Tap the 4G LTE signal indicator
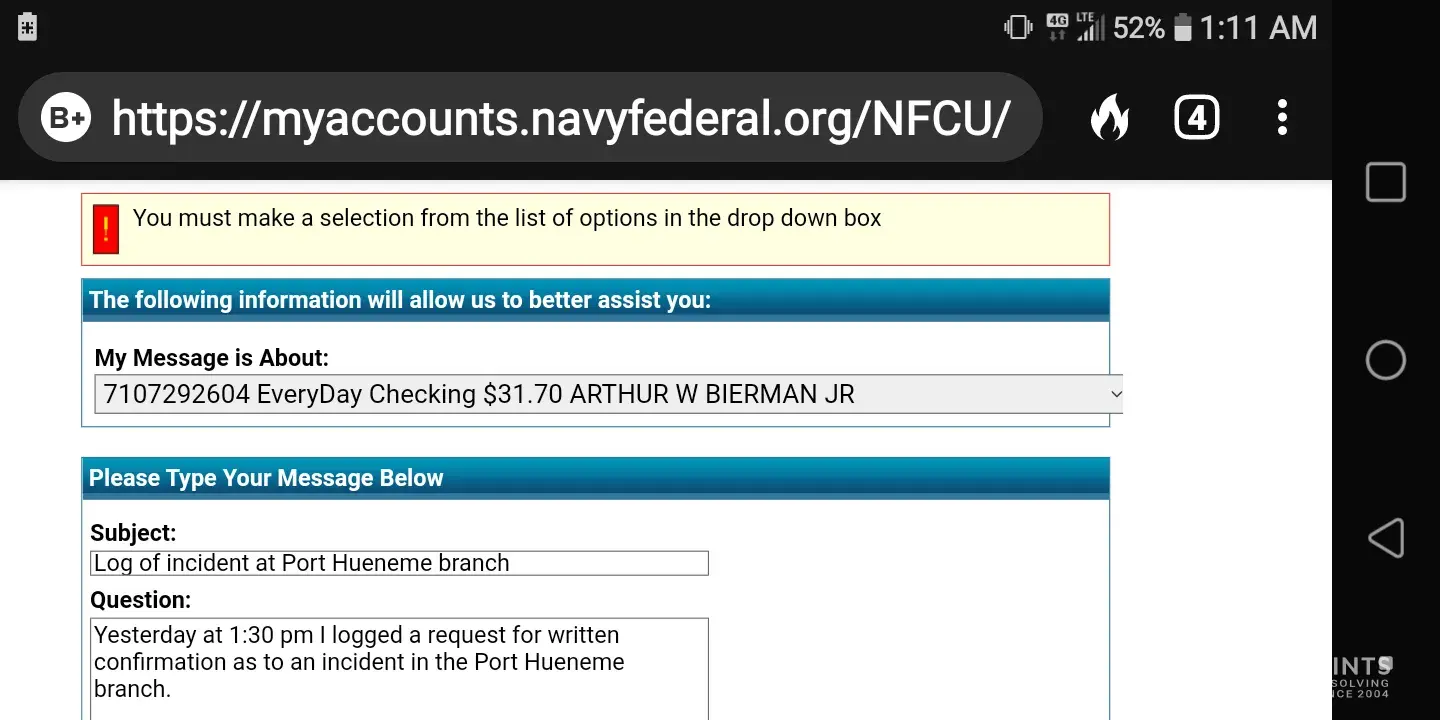The height and width of the screenshot is (720, 1440). pyautogui.click(x=1075, y=28)
